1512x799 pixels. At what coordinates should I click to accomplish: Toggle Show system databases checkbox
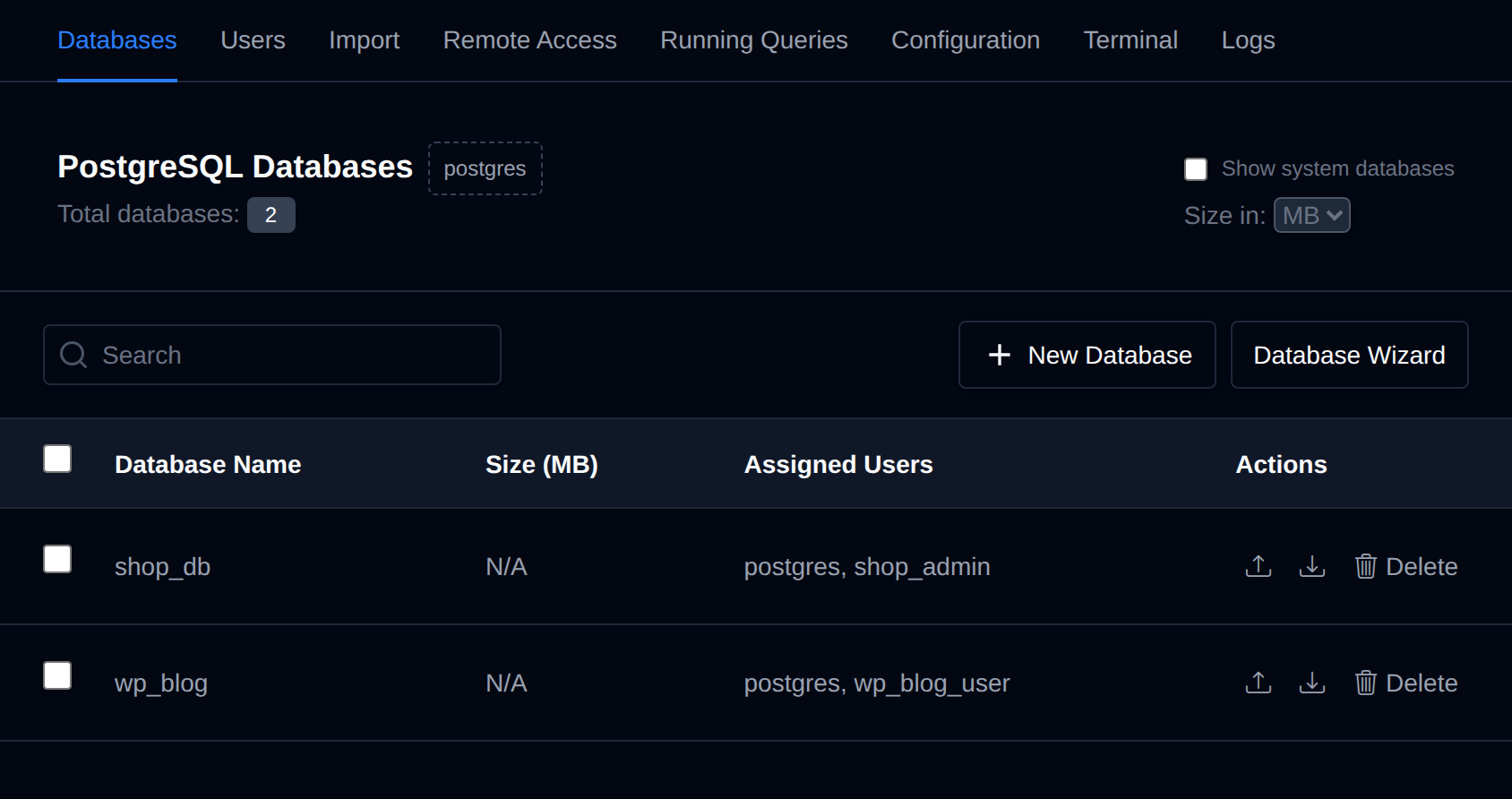[1196, 169]
